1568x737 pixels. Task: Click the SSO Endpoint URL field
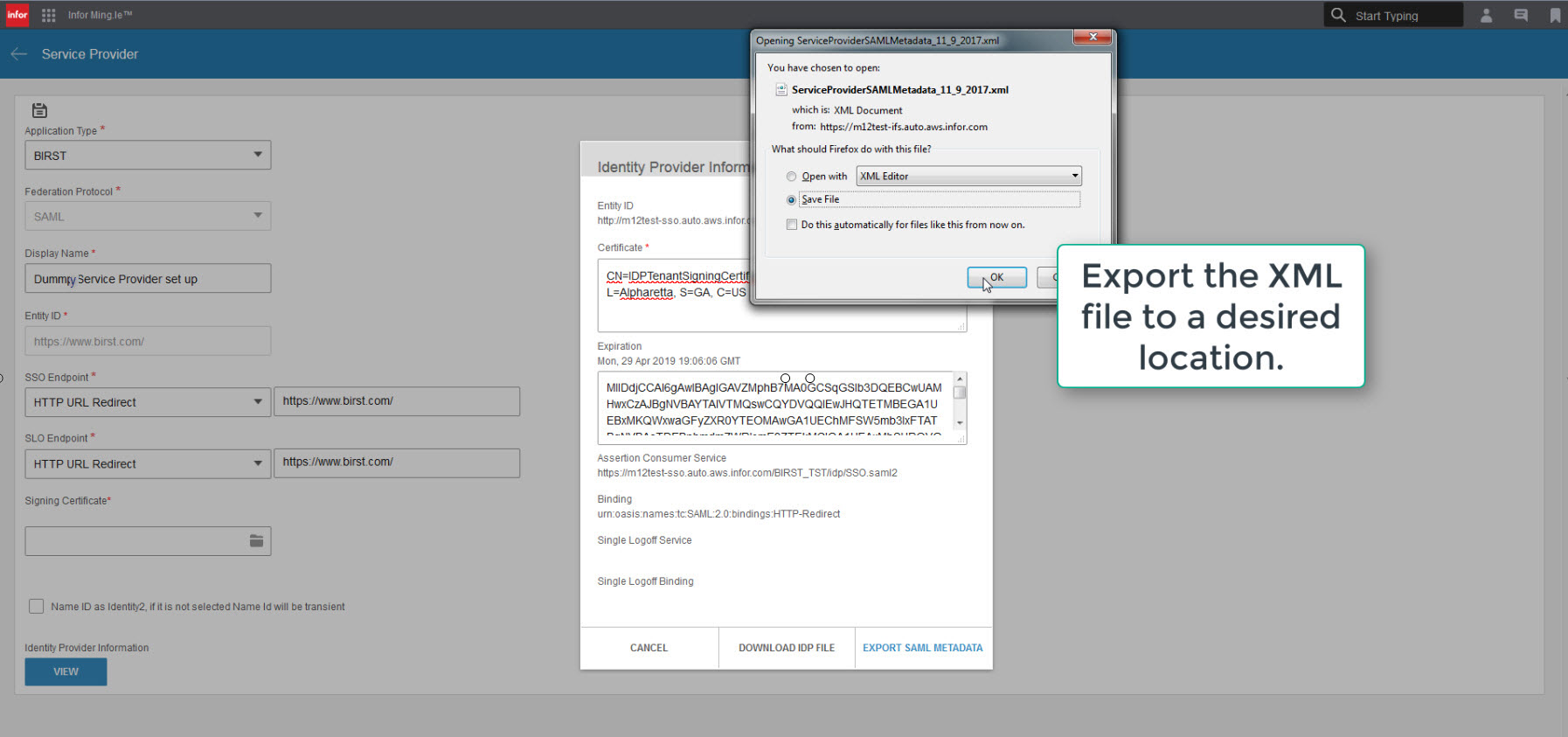click(x=397, y=401)
